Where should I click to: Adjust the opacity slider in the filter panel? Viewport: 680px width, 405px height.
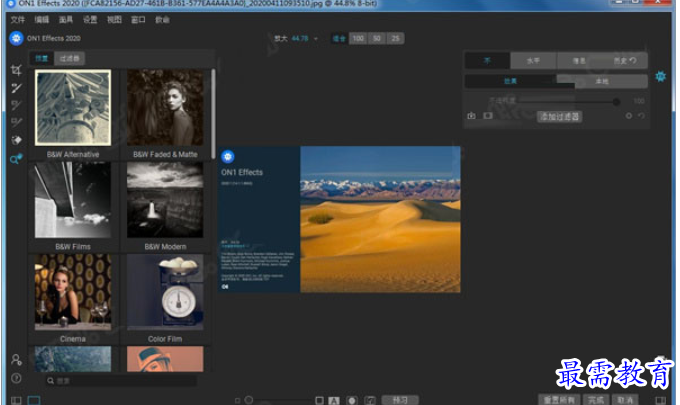pyautogui.click(x=568, y=101)
